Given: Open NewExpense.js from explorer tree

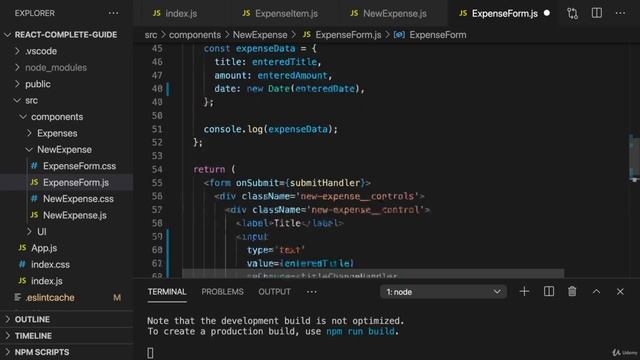Looking at the screenshot, I should click(75, 215).
